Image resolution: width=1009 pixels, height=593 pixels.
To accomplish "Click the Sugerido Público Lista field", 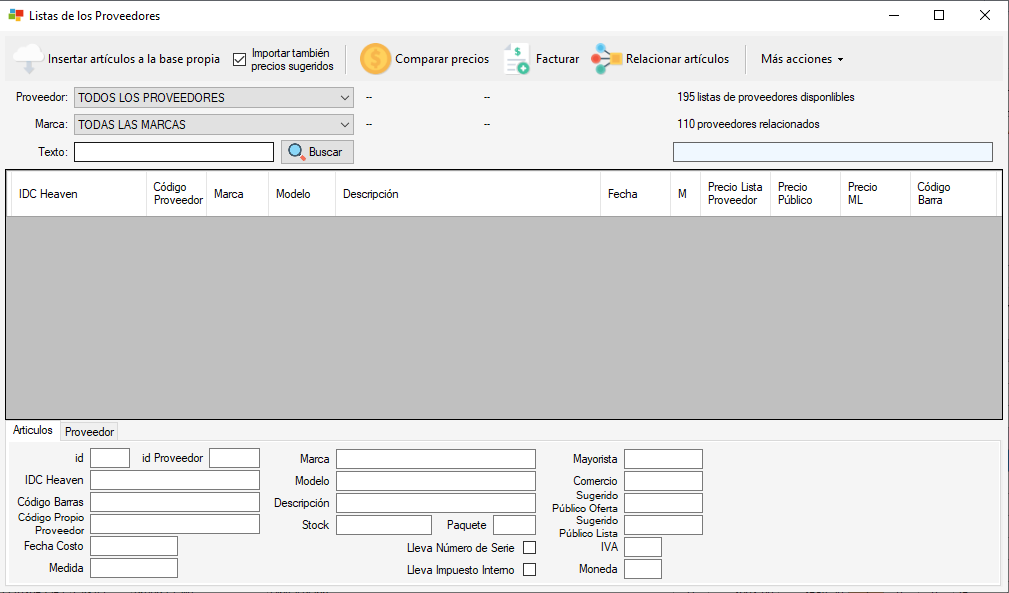I will pos(663,525).
